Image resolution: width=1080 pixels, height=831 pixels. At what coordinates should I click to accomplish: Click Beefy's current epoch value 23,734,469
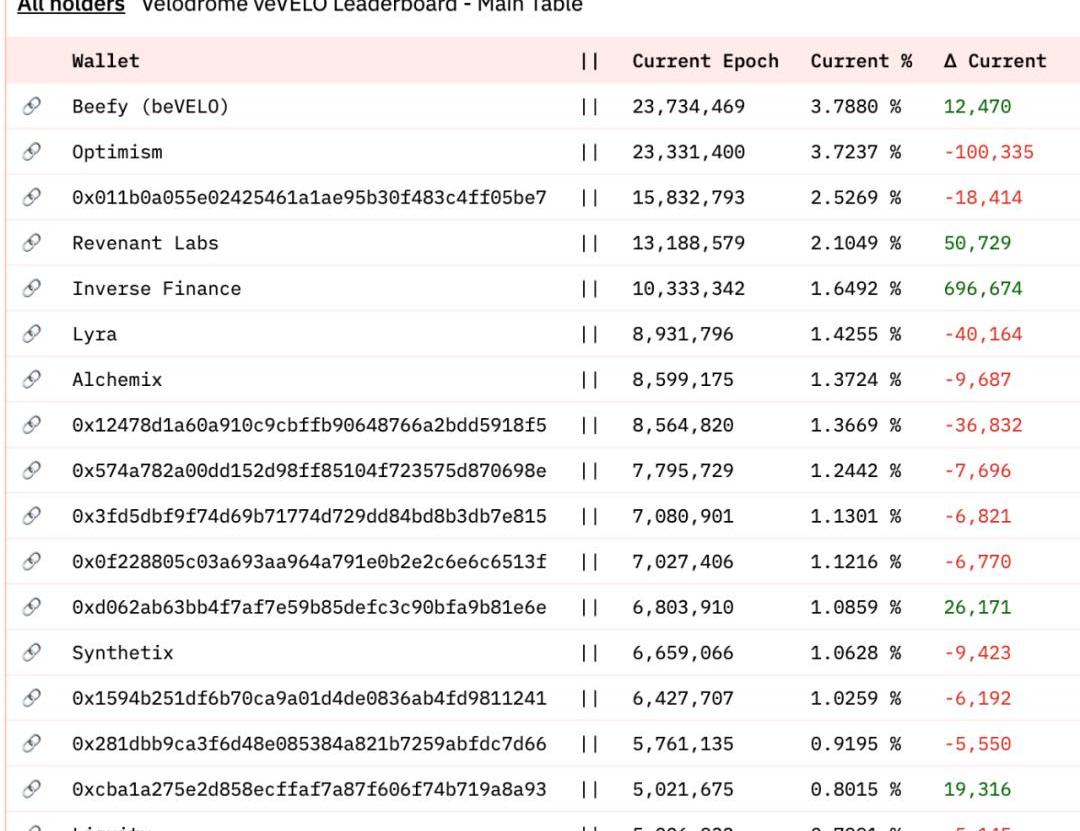(x=688, y=107)
